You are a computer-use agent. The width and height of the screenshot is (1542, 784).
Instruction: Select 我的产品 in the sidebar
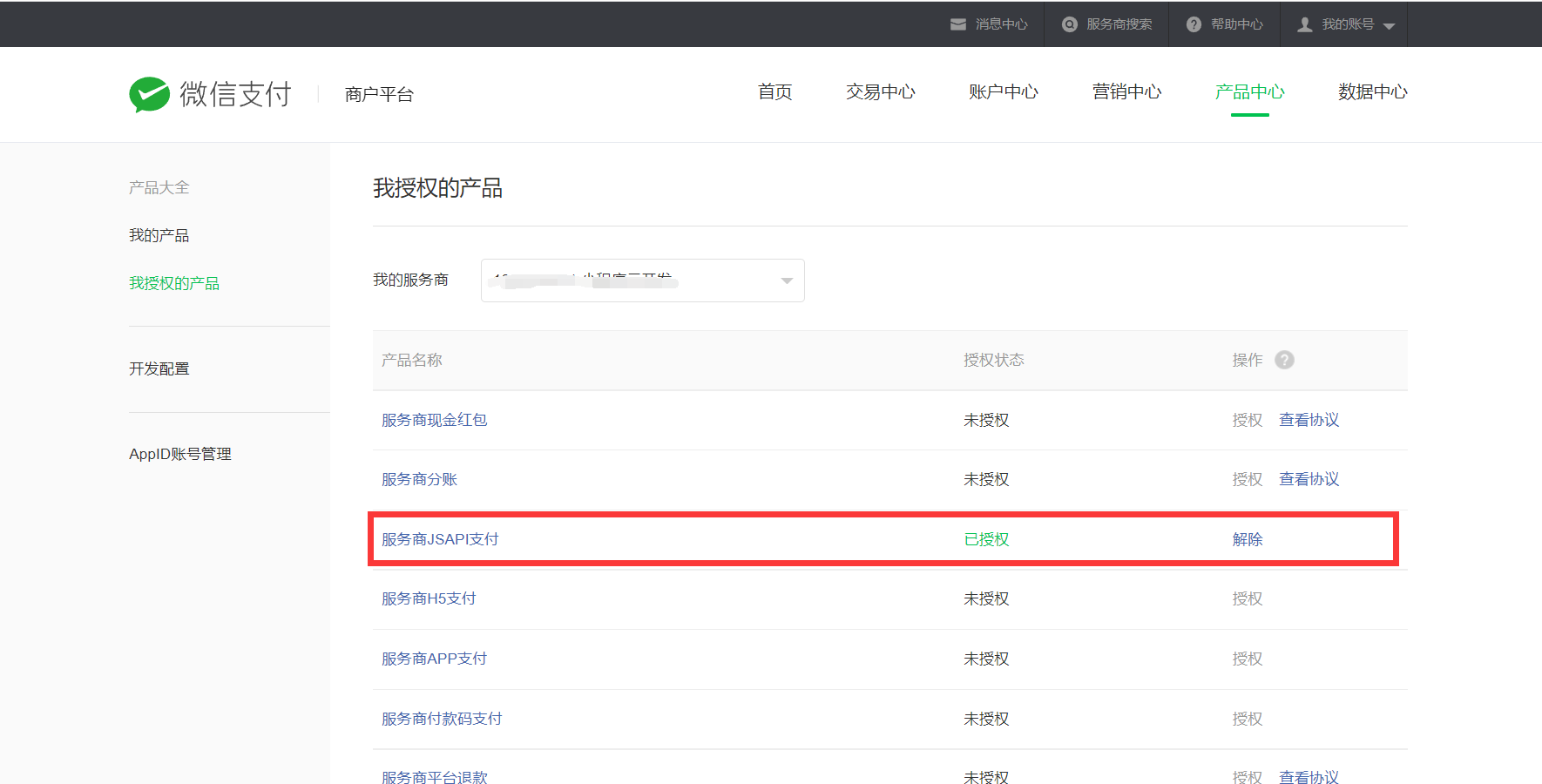pos(159,235)
